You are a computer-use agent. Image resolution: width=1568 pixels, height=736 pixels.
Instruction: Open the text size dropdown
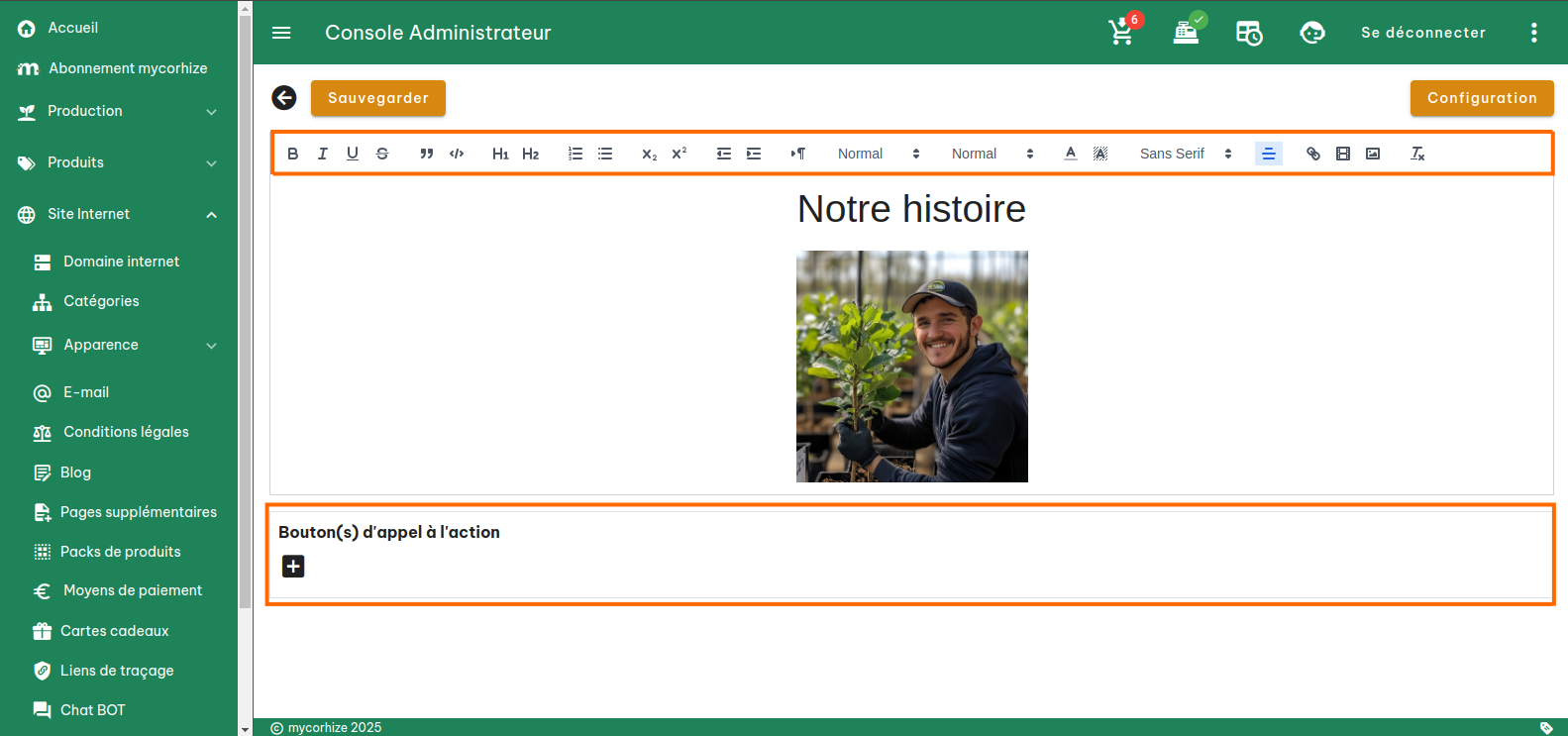pos(879,154)
